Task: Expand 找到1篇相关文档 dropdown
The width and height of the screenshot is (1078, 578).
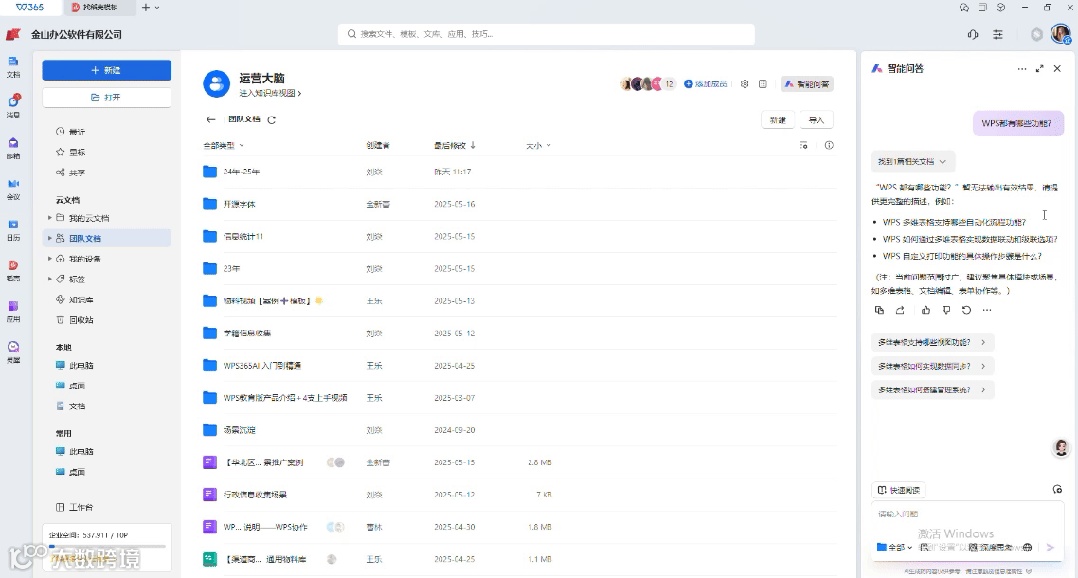Action: click(912, 162)
